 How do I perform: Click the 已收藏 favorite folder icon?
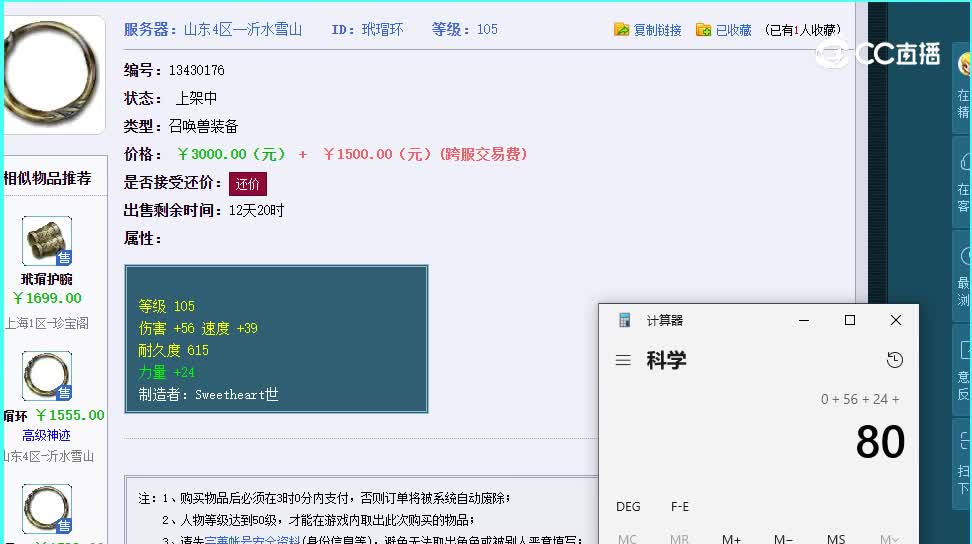pos(703,30)
